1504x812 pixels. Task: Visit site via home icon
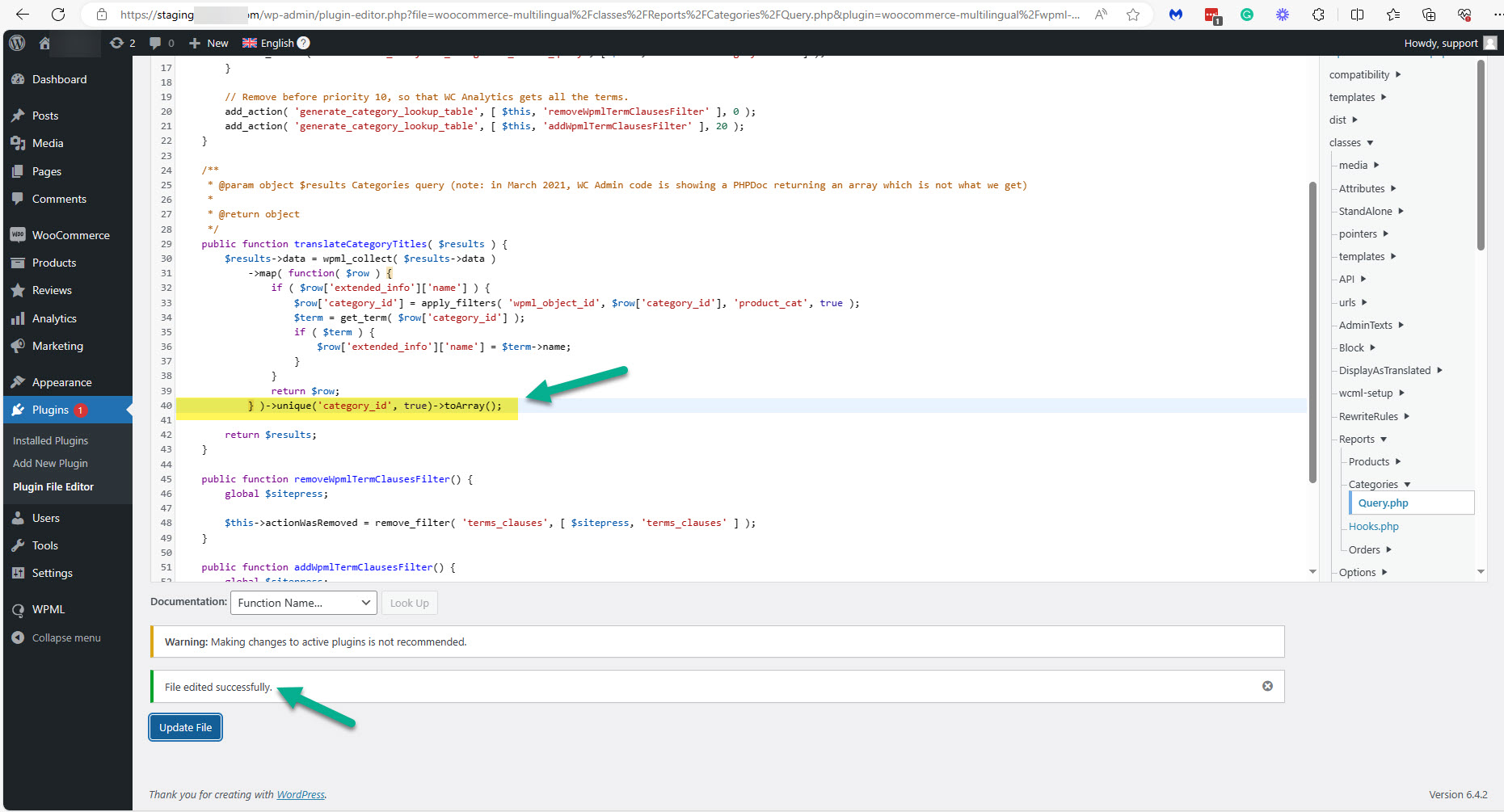click(x=44, y=43)
